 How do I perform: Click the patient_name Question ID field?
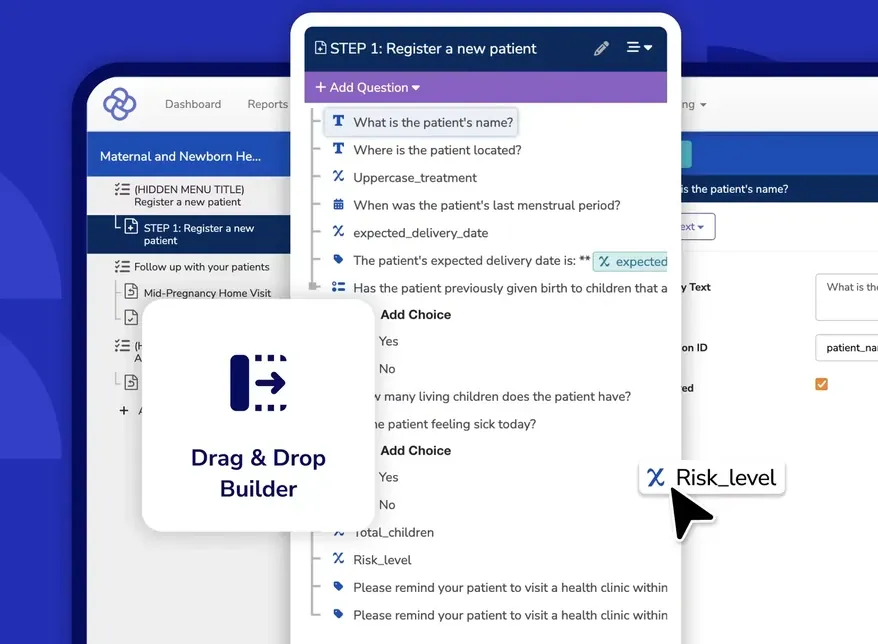(847, 348)
